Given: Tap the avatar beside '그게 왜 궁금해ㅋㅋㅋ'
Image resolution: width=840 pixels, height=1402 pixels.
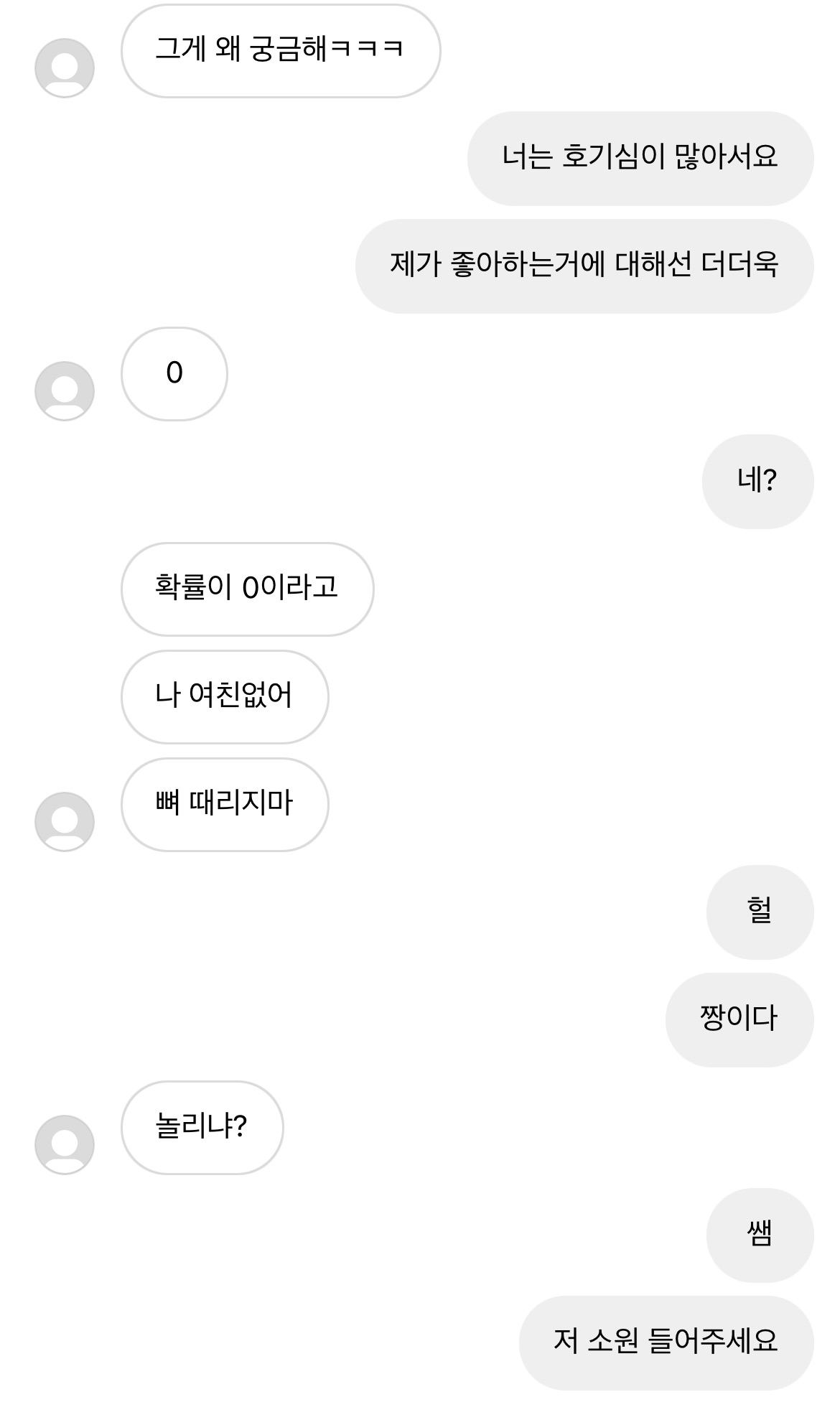Looking at the screenshot, I should pos(65,68).
